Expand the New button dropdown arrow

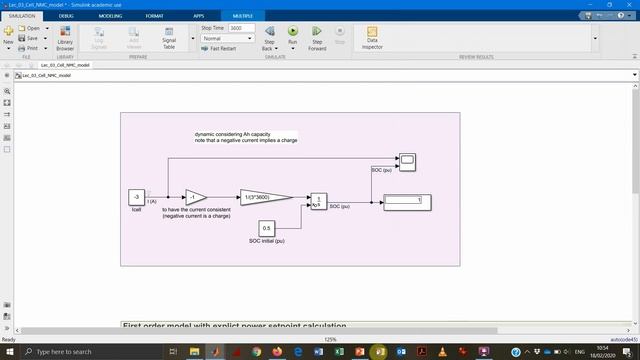8,49
